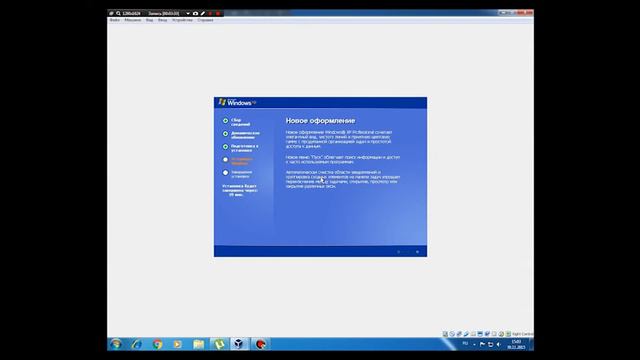Open the Windows Start menu orb

116,344
